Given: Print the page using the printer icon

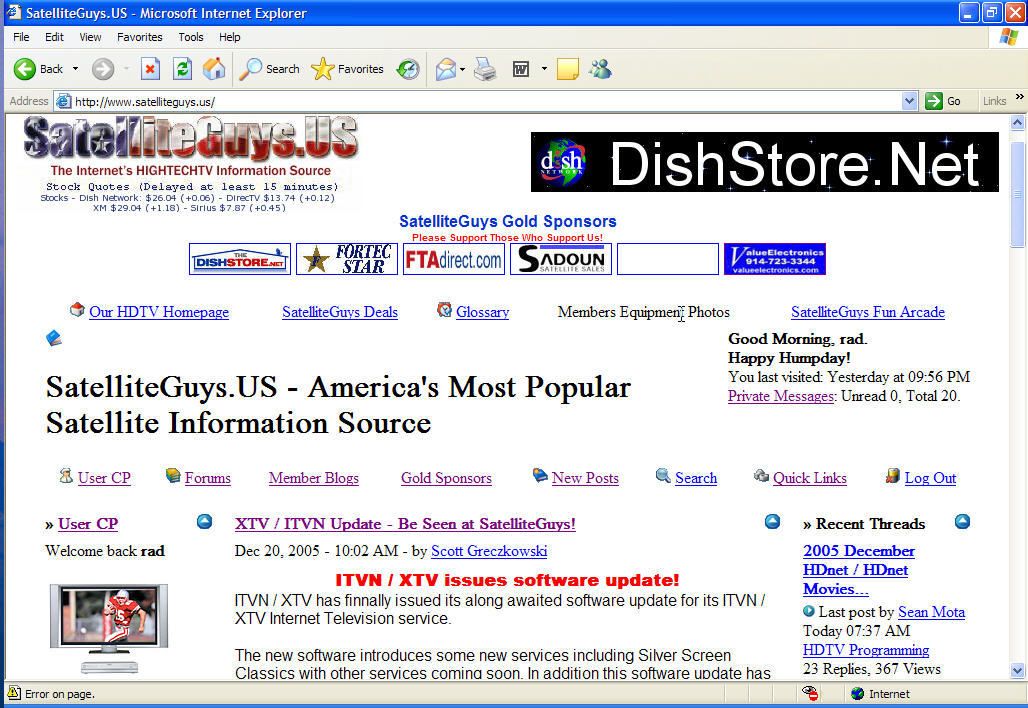Looking at the screenshot, I should point(485,69).
